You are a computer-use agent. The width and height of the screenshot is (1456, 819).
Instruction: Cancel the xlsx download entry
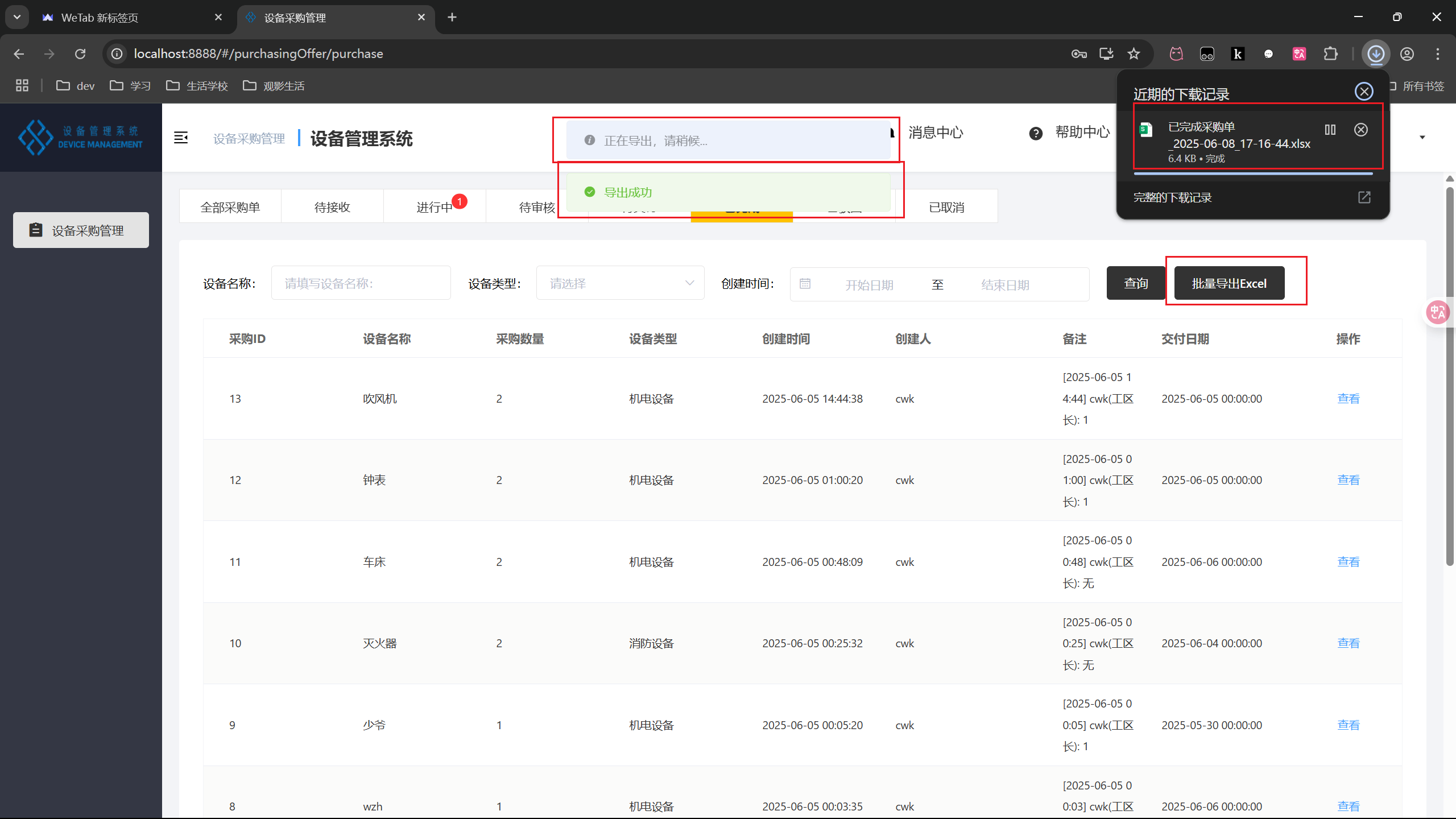pyautogui.click(x=1361, y=130)
